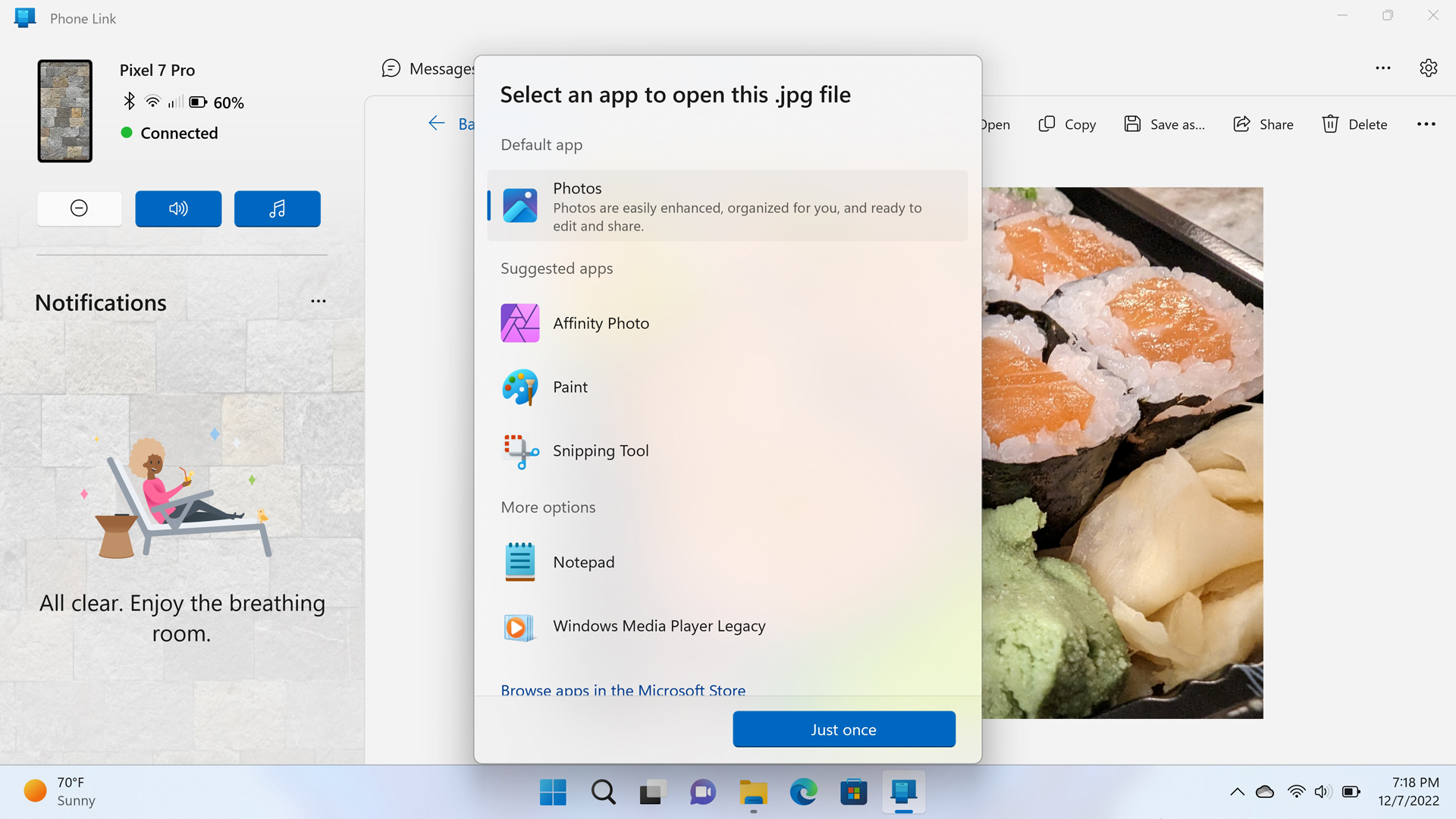
Task: Toggle phone sound volume button
Action: click(178, 209)
